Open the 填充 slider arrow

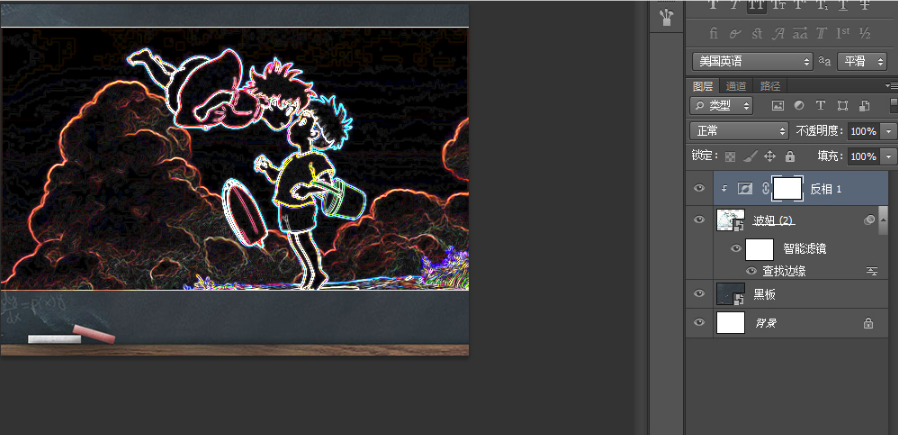point(889,156)
